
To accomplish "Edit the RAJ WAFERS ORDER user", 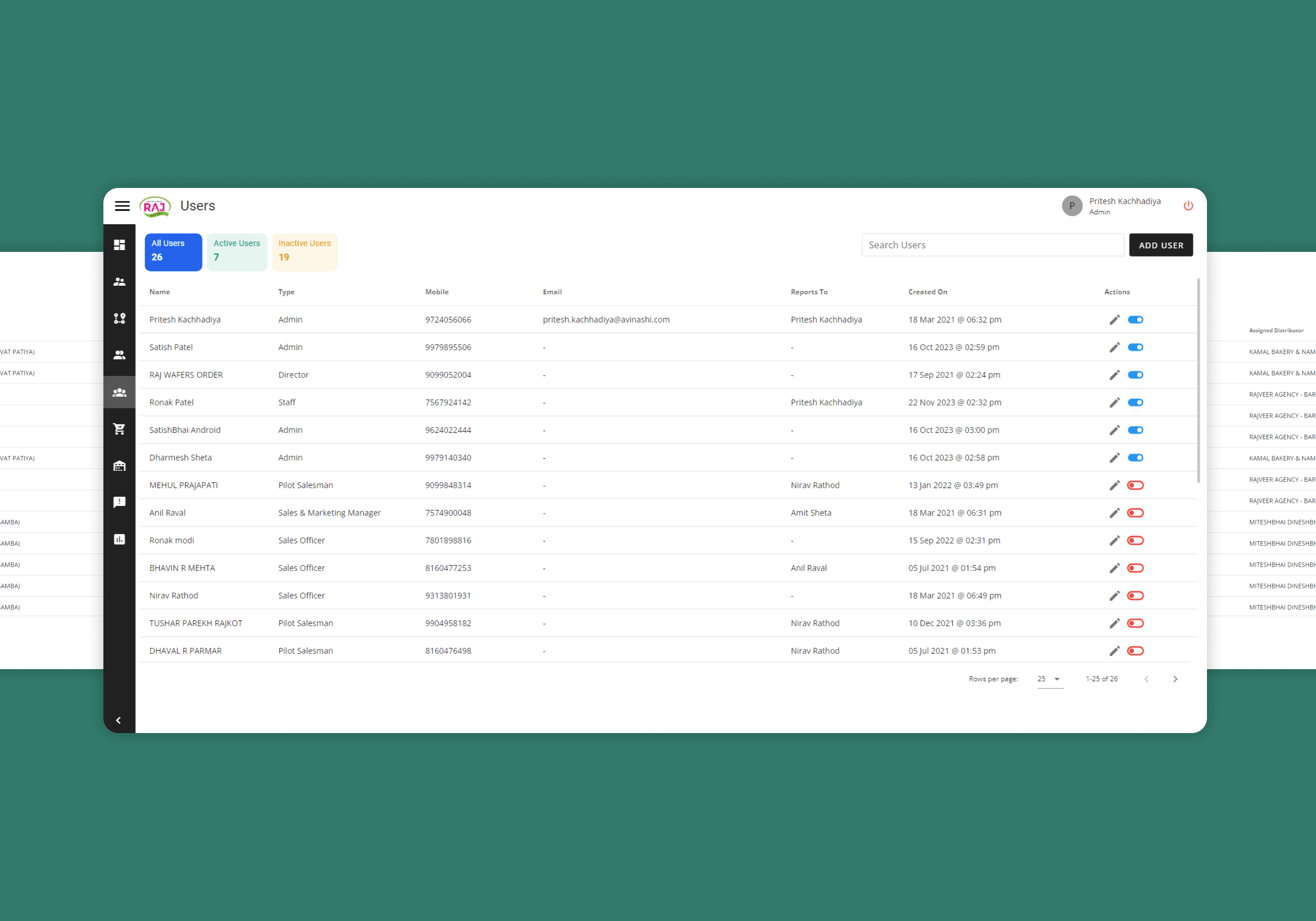I will pyautogui.click(x=1114, y=375).
